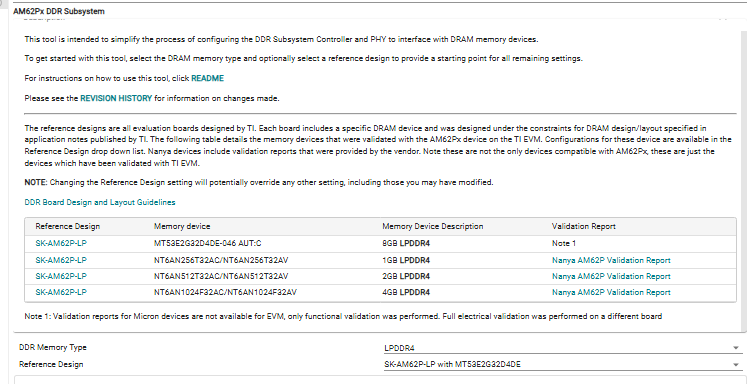Screen dimensions: 750x384
Task: Open the REVISION HISTORY link
Action: [116, 99]
